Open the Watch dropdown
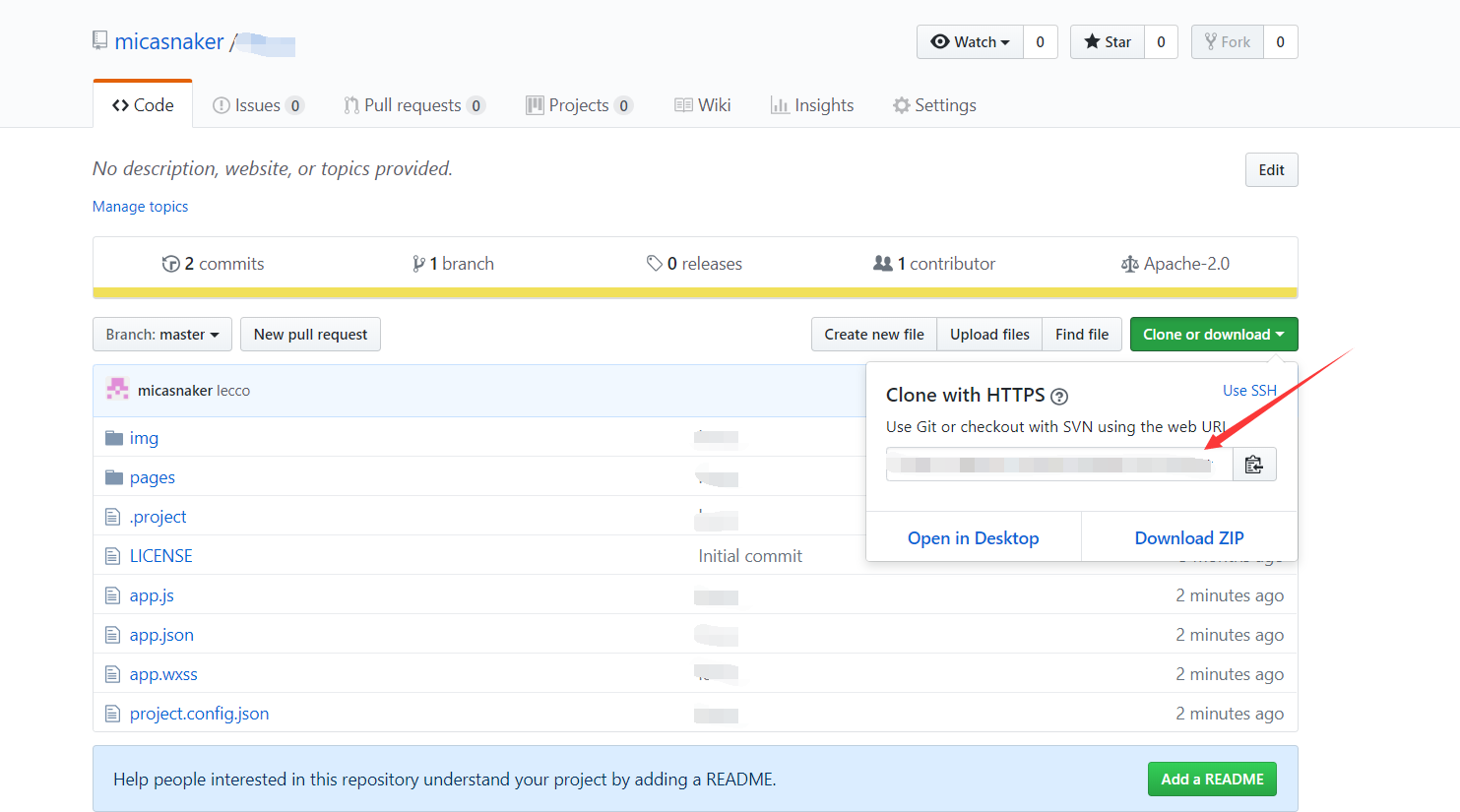Image resolution: width=1460 pixels, height=812 pixels. click(x=970, y=41)
